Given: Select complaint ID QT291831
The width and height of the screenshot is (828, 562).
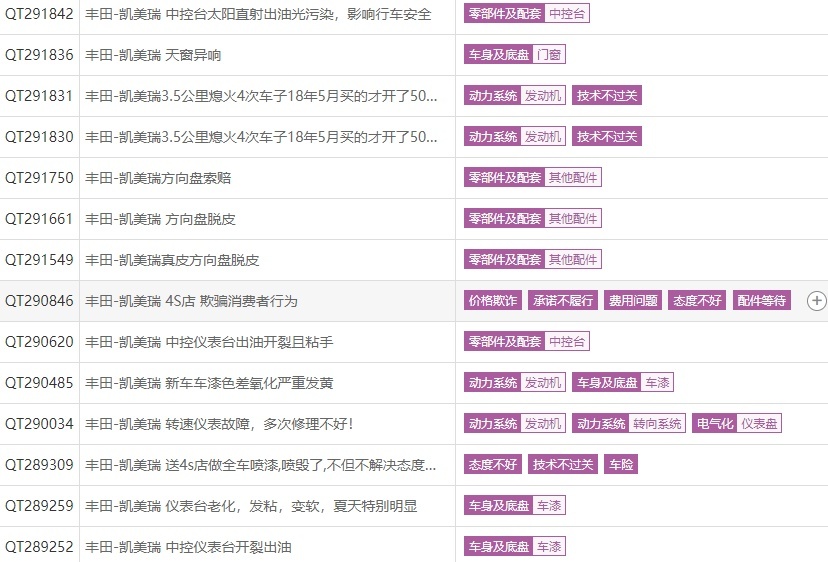Looking at the screenshot, I should click(x=39, y=96).
